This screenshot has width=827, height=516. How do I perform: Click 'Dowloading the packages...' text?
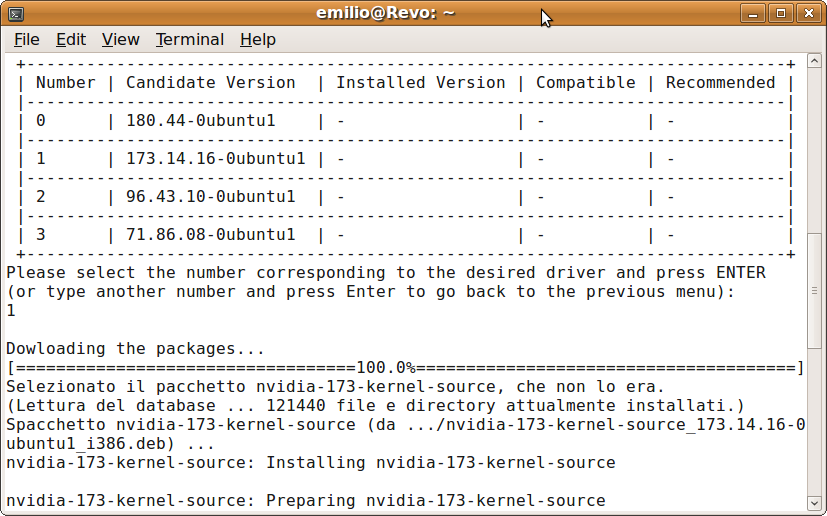135,349
